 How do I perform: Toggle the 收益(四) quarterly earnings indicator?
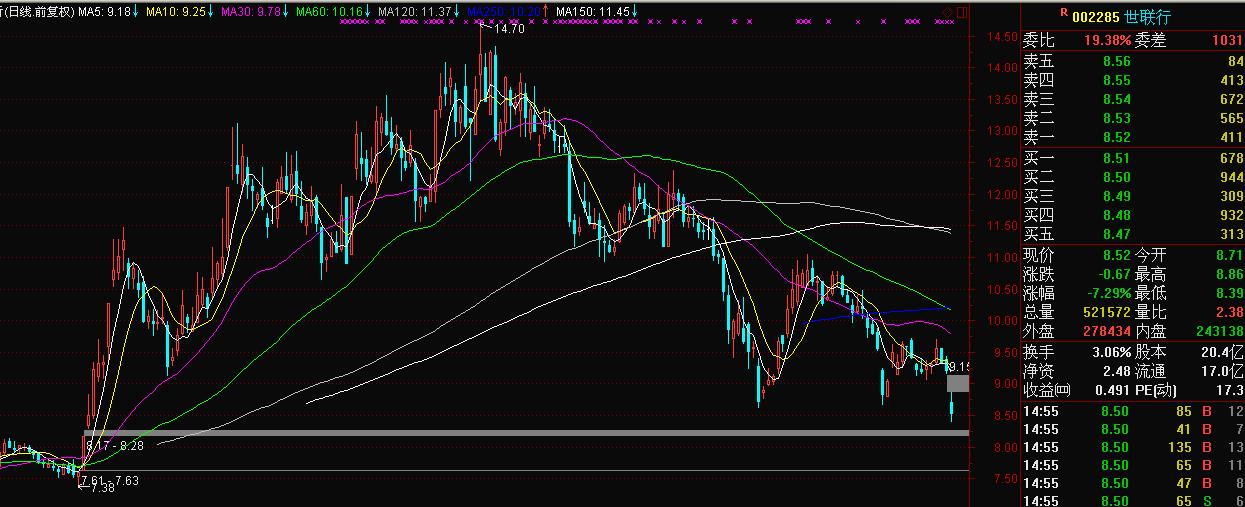(1047, 389)
